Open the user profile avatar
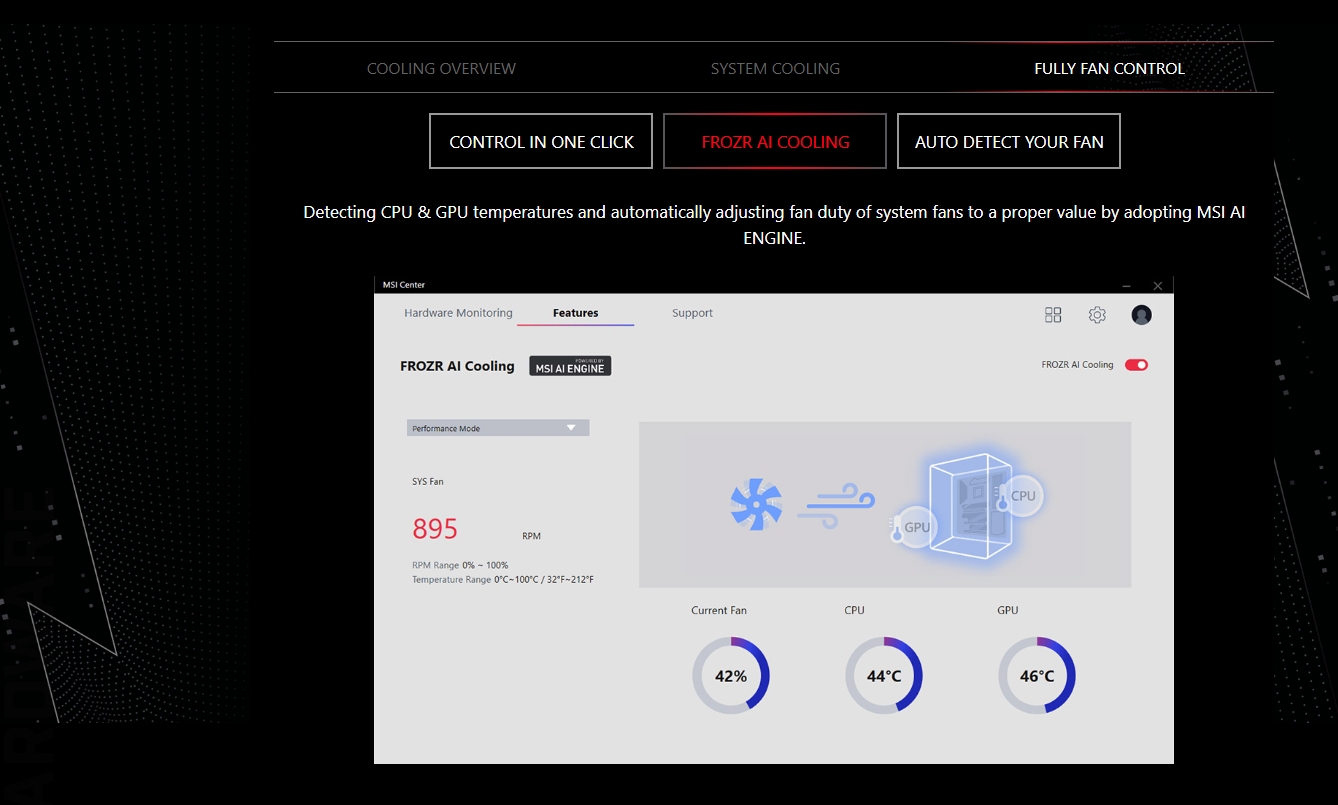The width and height of the screenshot is (1338, 805). [1142, 315]
